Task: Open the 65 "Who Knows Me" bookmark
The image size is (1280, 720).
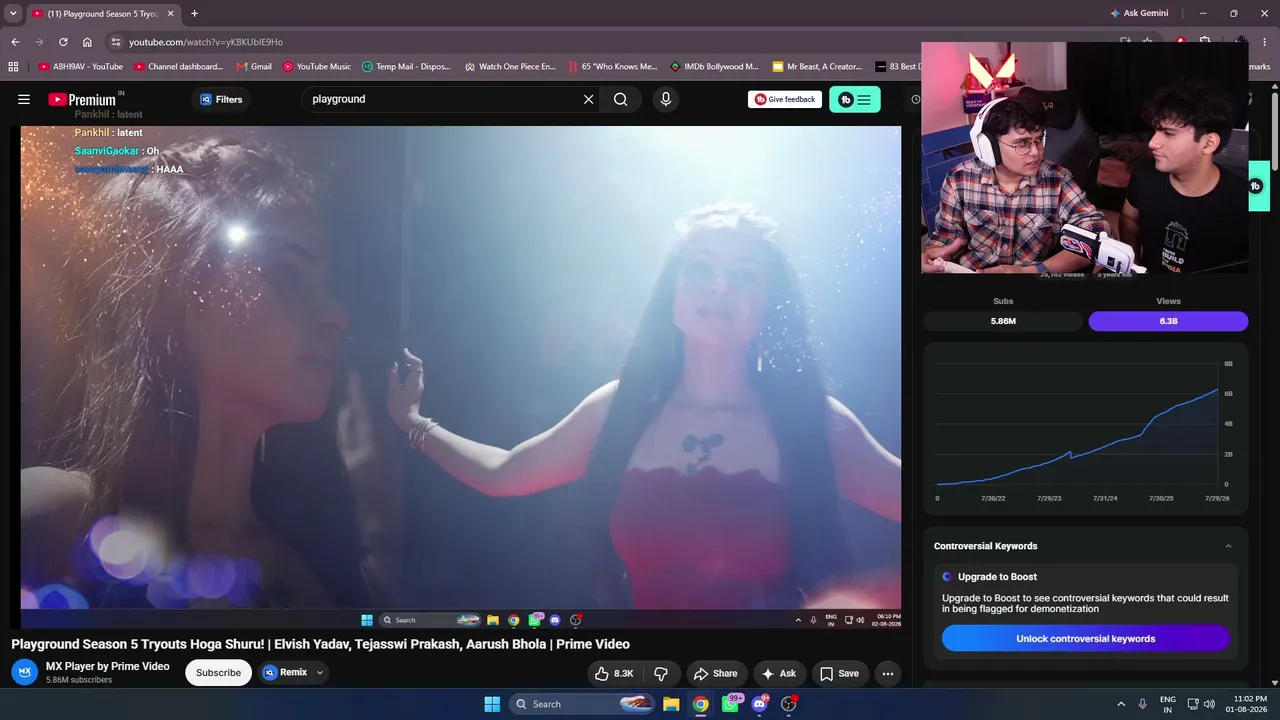Action: (x=612, y=67)
